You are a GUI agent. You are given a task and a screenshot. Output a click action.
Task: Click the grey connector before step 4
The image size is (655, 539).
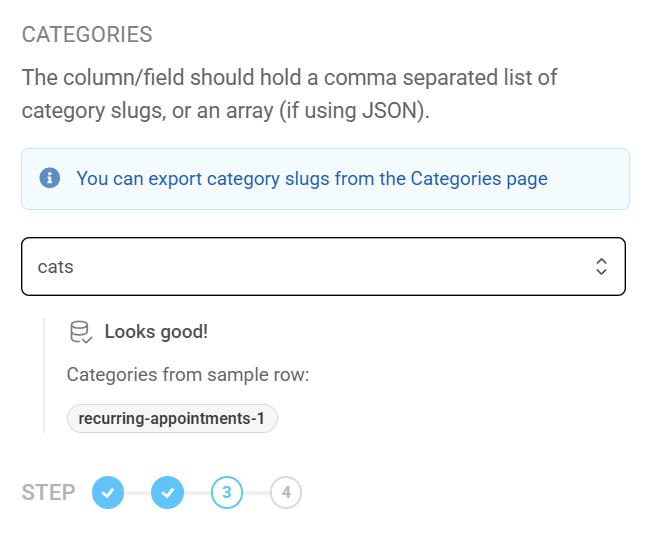point(257,492)
